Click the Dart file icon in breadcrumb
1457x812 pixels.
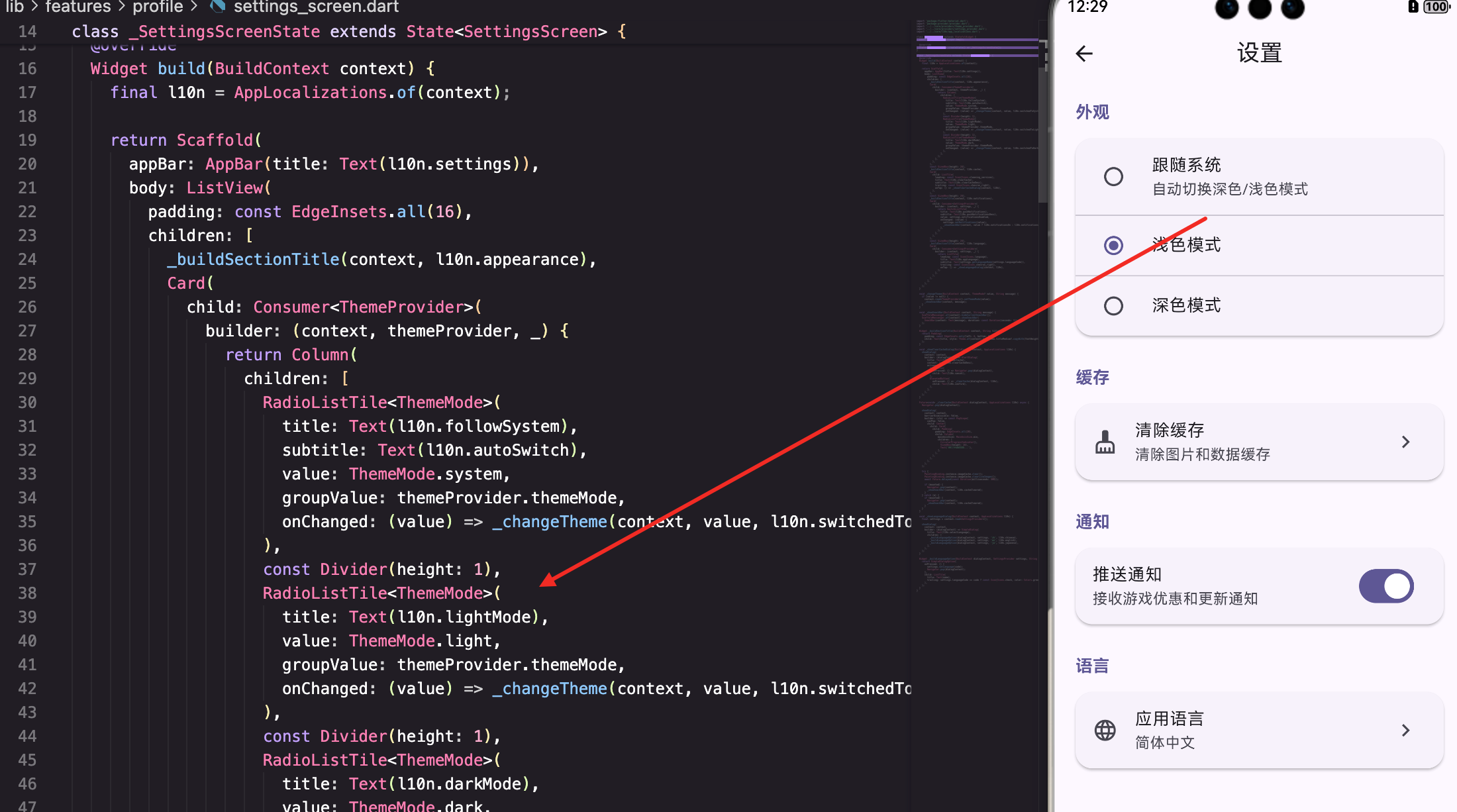217,7
